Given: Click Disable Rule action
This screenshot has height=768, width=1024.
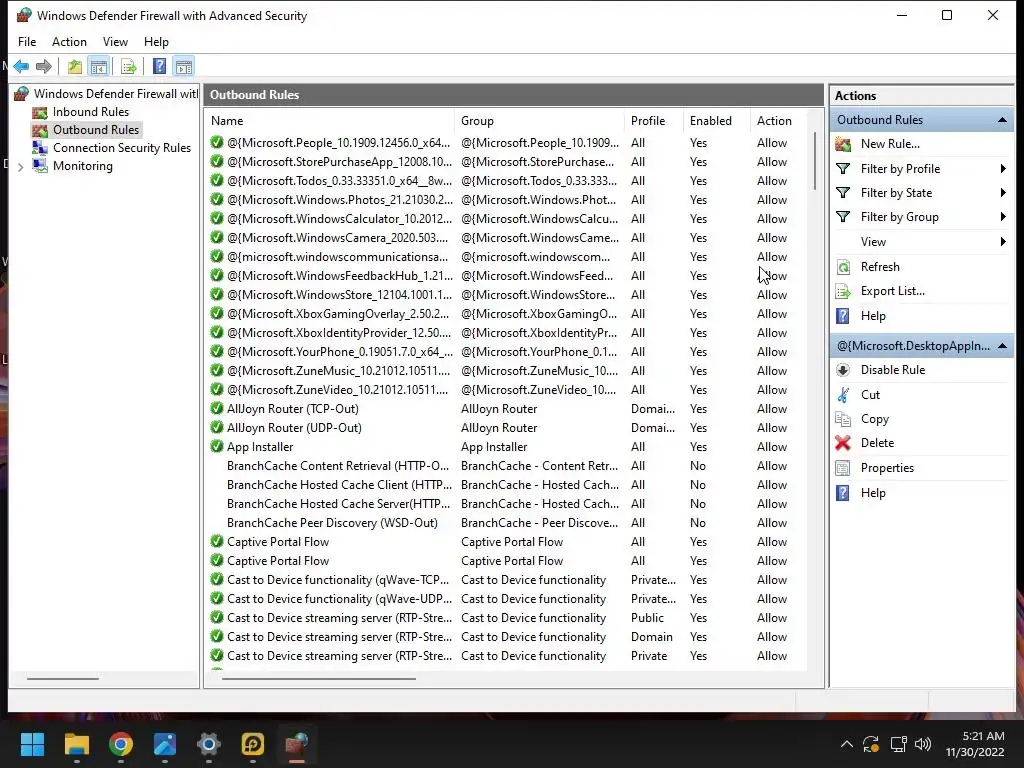Looking at the screenshot, I should (892, 370).
